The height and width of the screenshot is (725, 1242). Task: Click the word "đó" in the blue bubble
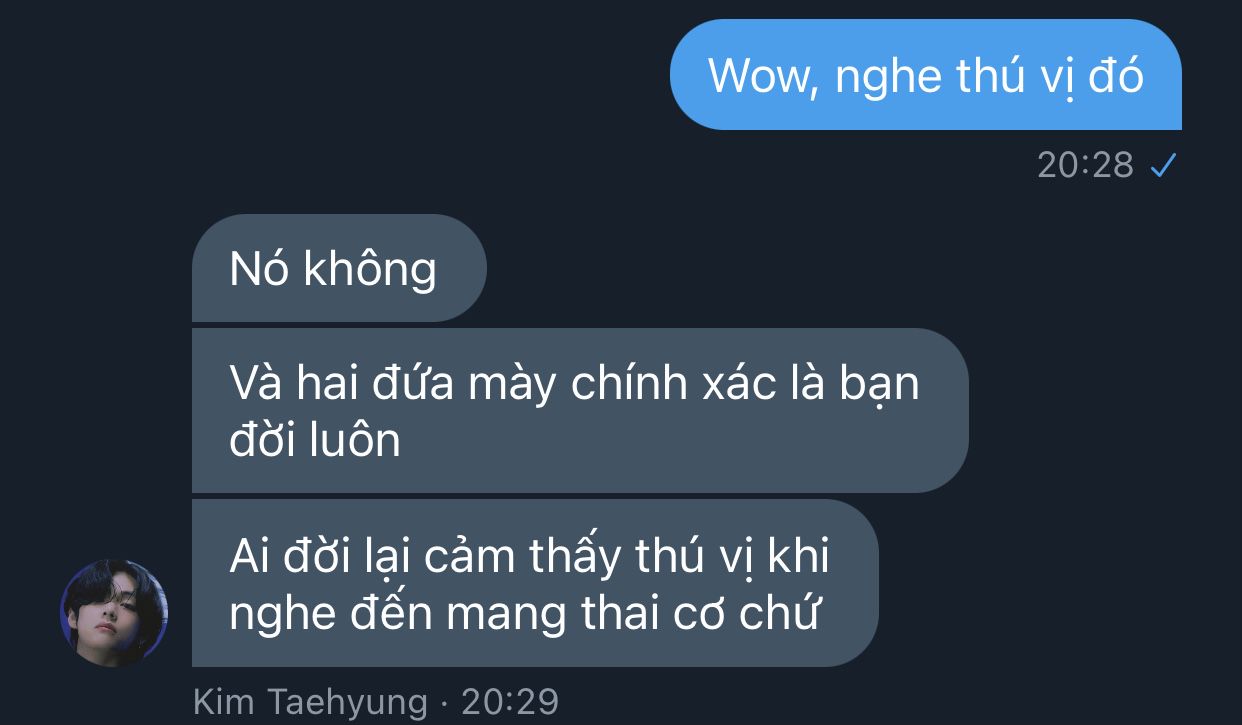click(x=1116, y=75)
